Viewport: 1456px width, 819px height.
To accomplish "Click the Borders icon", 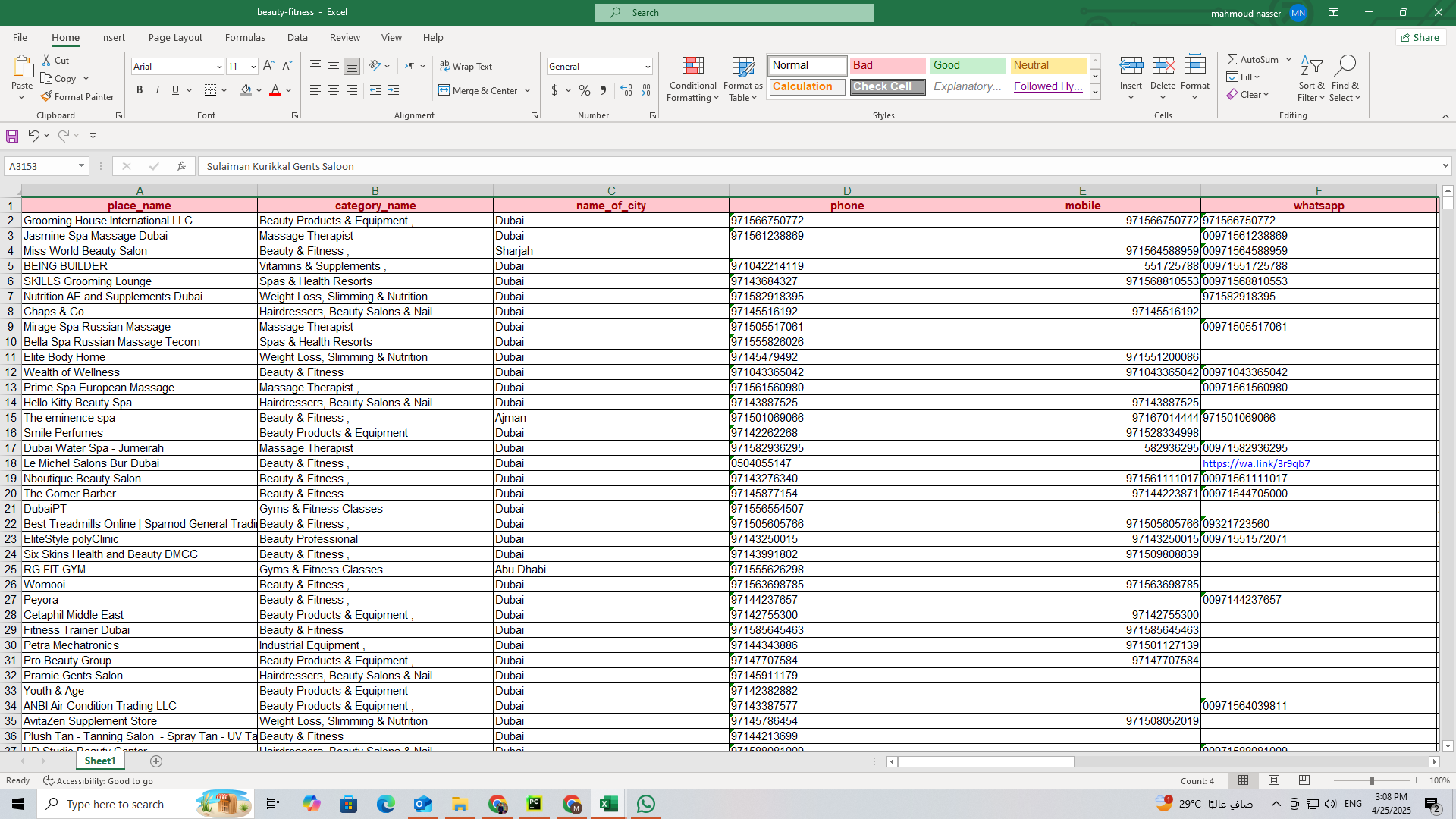I will (x=211, y=90).
